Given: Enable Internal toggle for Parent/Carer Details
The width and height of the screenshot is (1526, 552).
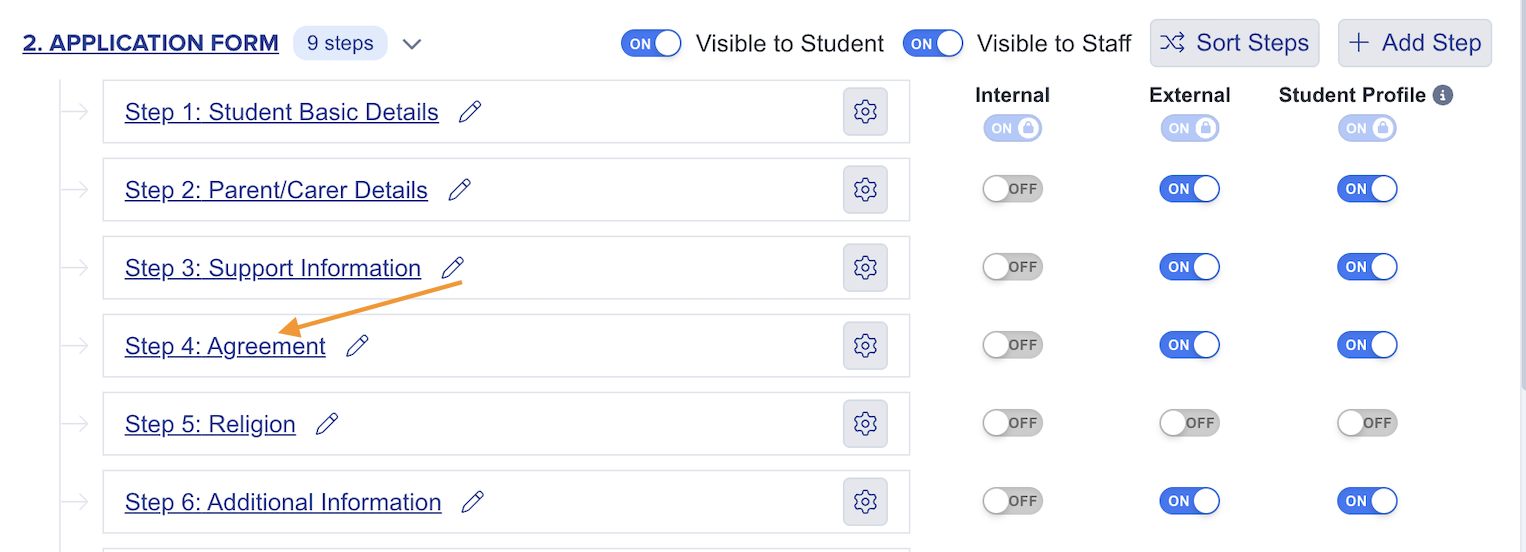Looking at the screenshot, I should 1012,189.
